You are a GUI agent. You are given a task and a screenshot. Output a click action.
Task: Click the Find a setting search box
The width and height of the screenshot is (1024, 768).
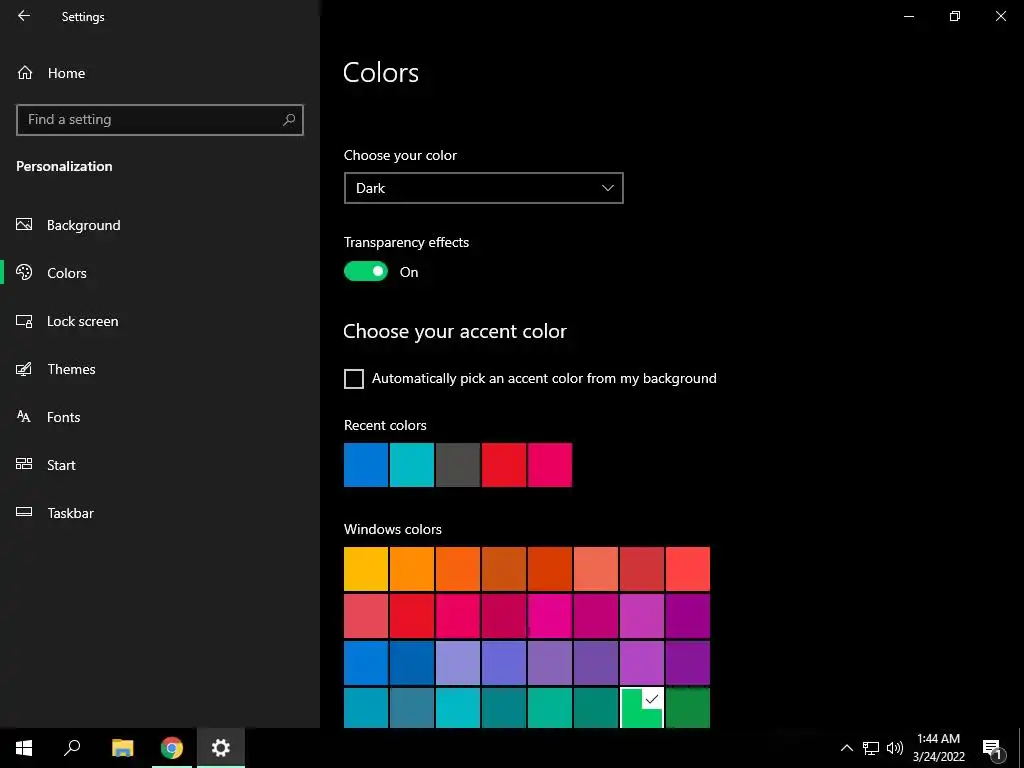[x=160, y=120]
